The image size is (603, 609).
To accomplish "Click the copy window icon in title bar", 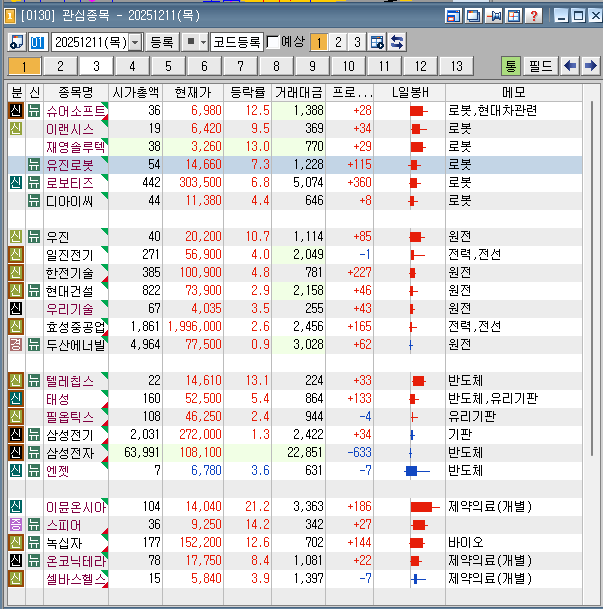I will [473, 16].
